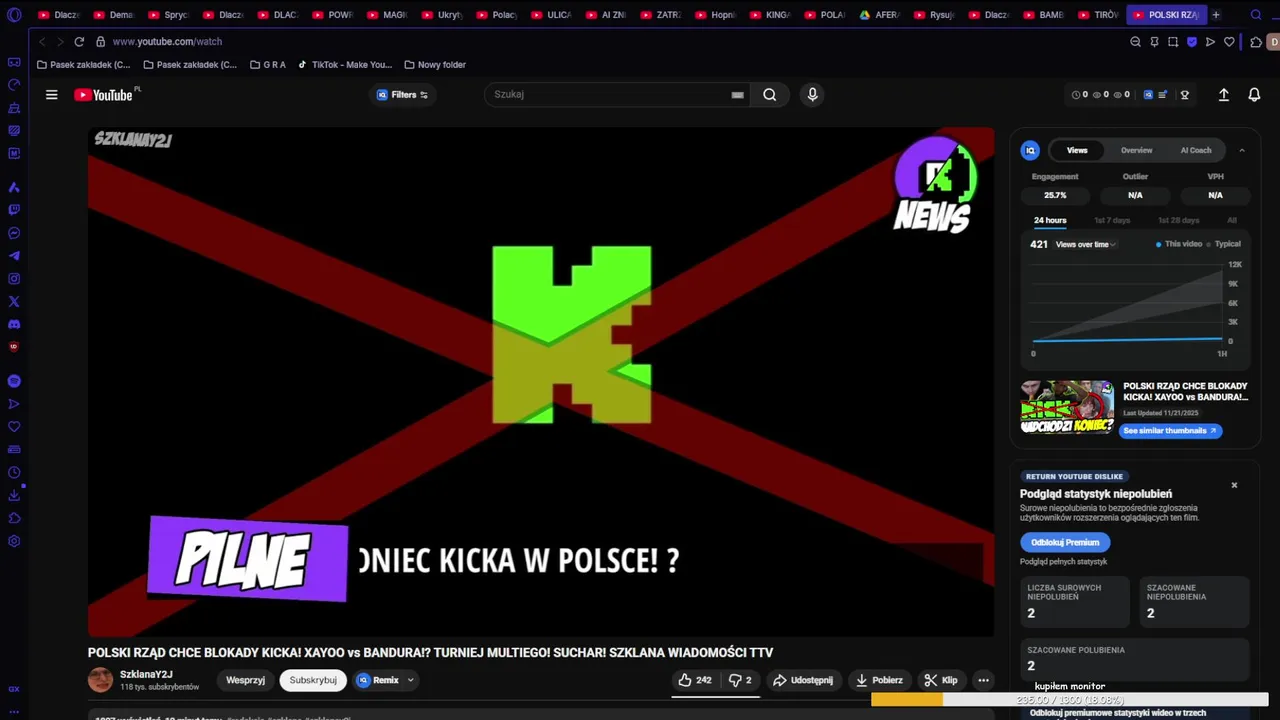This screenshot has width=1280, height=720.
Task: Open Views over time dropdown
Action: point(1086,244)
